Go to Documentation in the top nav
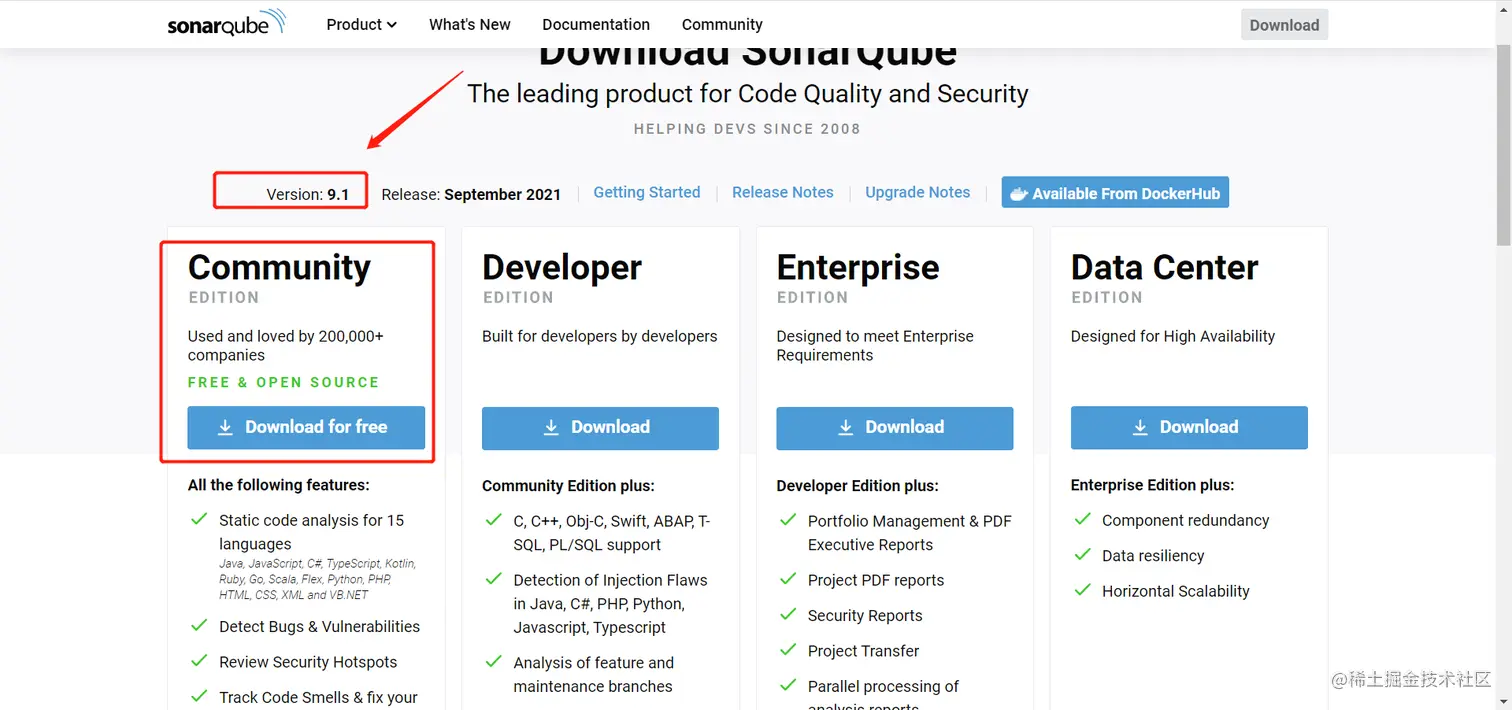Viewport: 1512px width, 710px height. click(x=596, y=24)
